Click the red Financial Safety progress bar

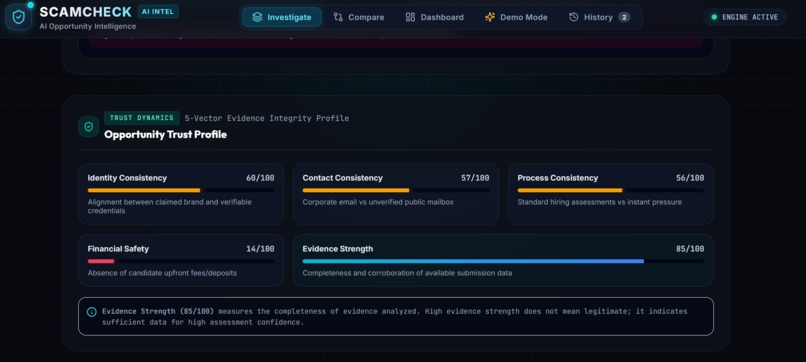point(181,261)
